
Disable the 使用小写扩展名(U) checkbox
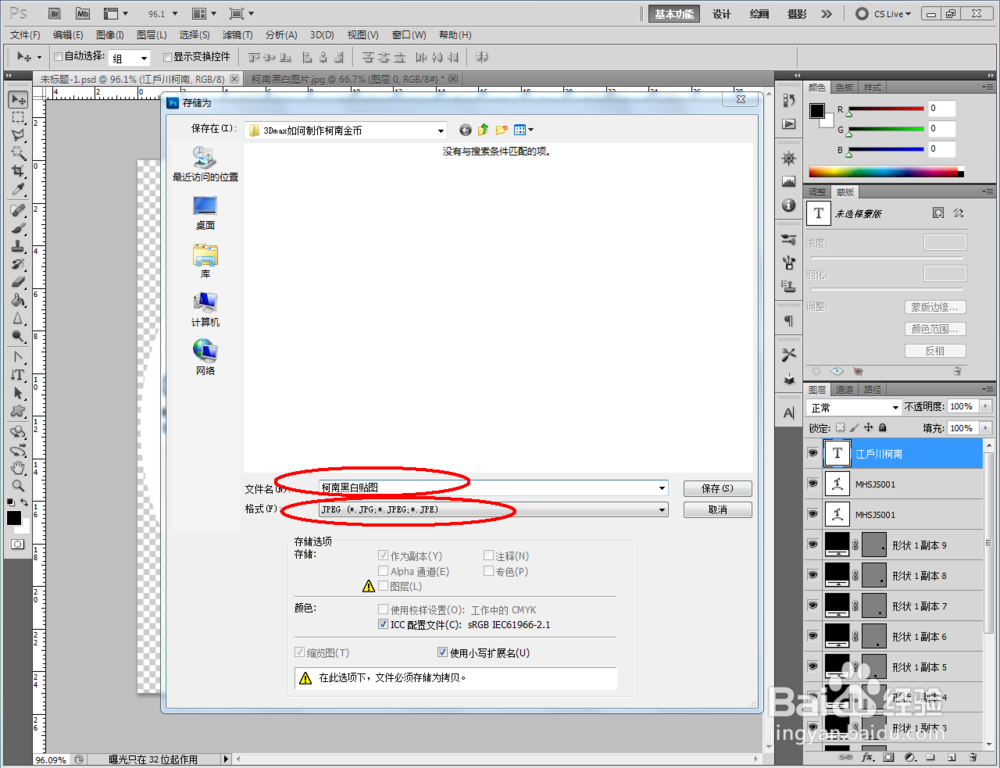pos(442,651)
